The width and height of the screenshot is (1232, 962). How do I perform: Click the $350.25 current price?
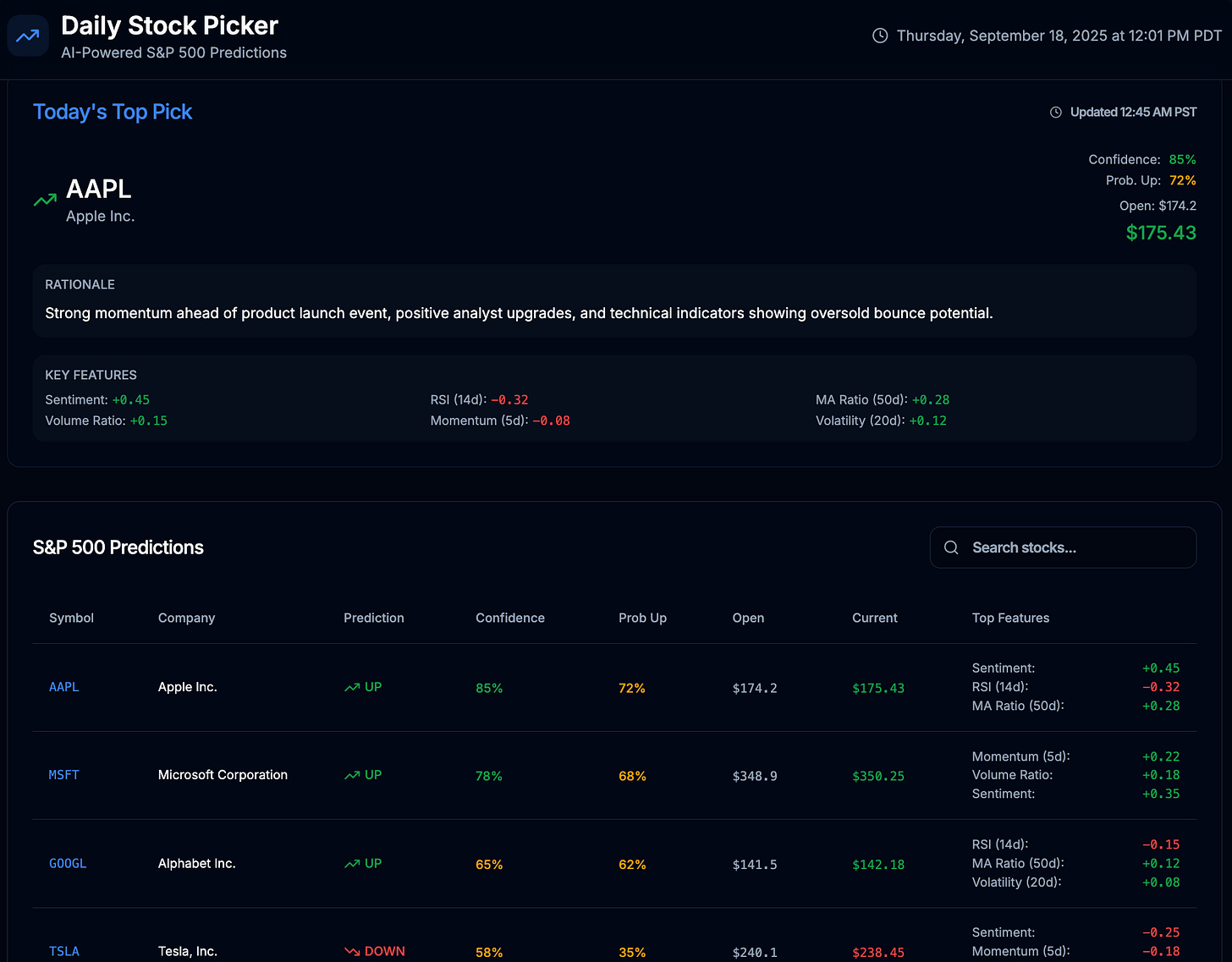(878, 776)
